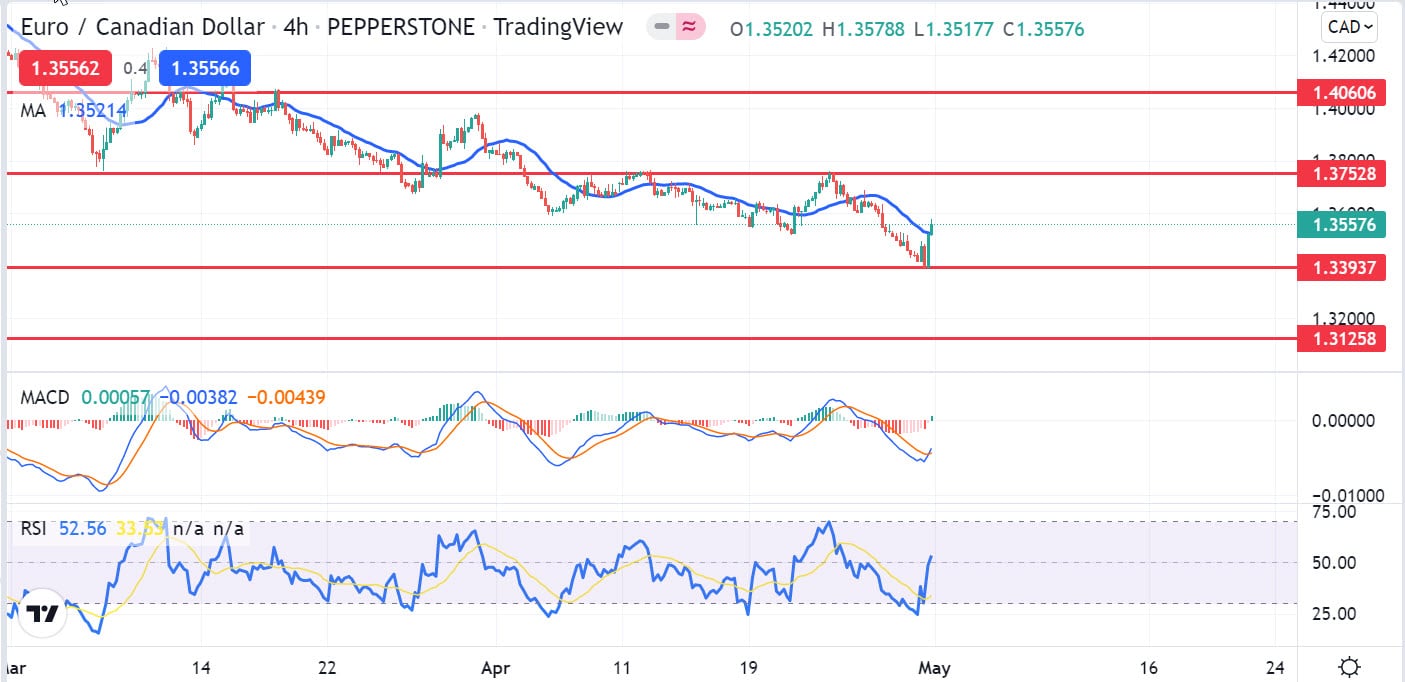
Task: Click the 1.37528 price level label
Action: [x=1342, y=174]
